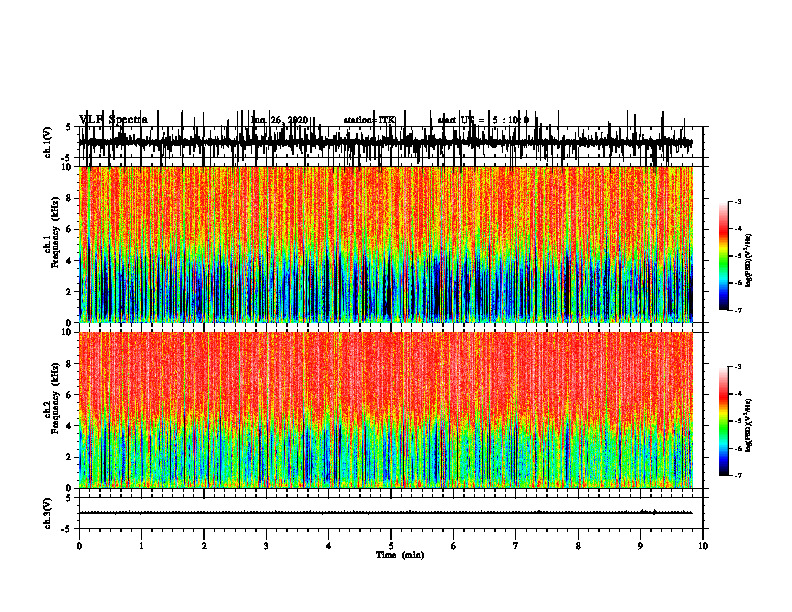Image resolution: width=792 pixels, height=612 pixels.
Task: Click the '-7' value on ch.2 color bar
Action: tap(738, 475)
